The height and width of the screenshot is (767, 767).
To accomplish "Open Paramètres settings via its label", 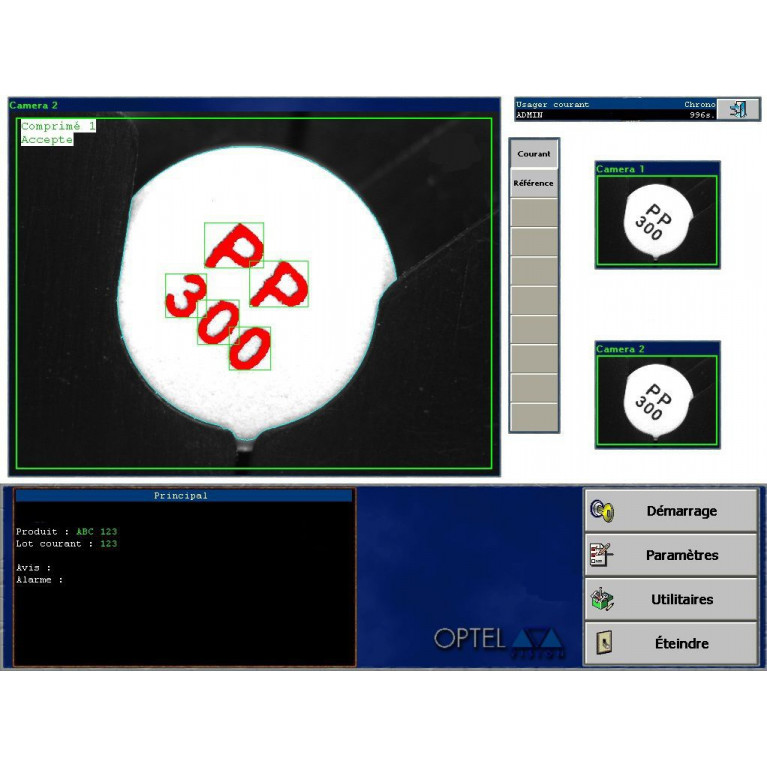I will pyautogui.click(x=682, y=555).
